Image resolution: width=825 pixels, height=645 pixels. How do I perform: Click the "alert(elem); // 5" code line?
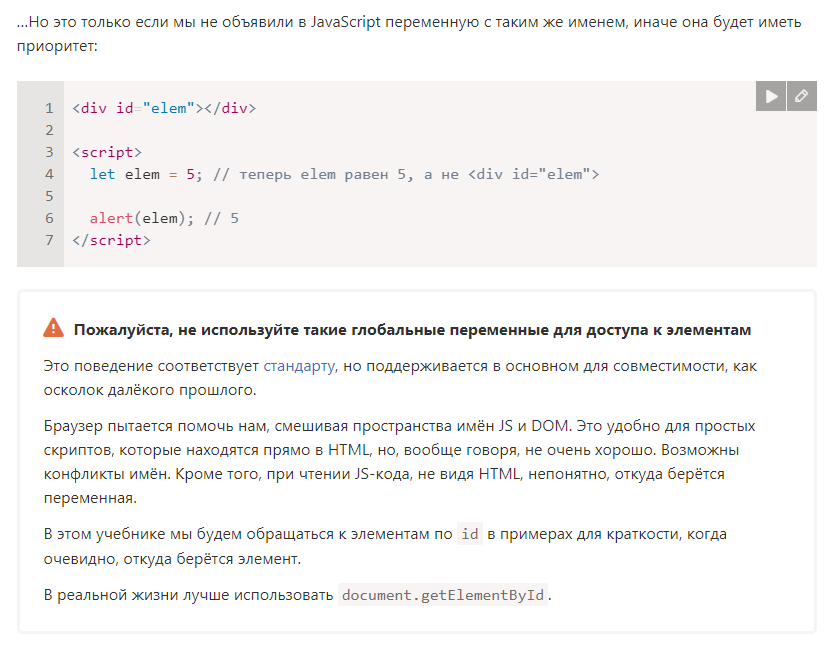[x=164, y=218]
